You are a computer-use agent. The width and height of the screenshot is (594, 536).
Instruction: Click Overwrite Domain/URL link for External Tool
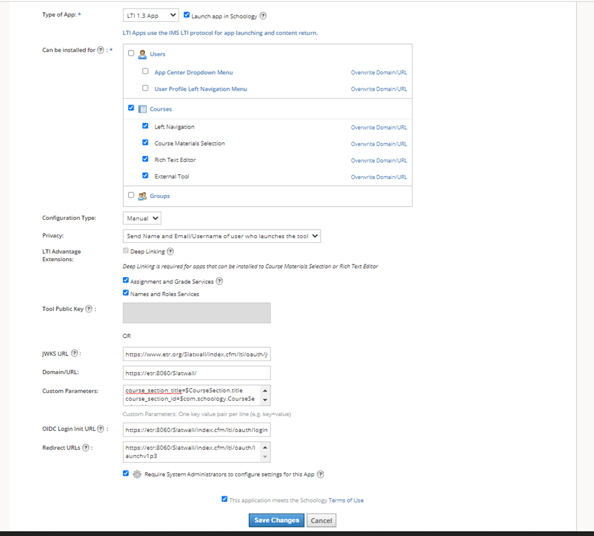coord(379,177)
